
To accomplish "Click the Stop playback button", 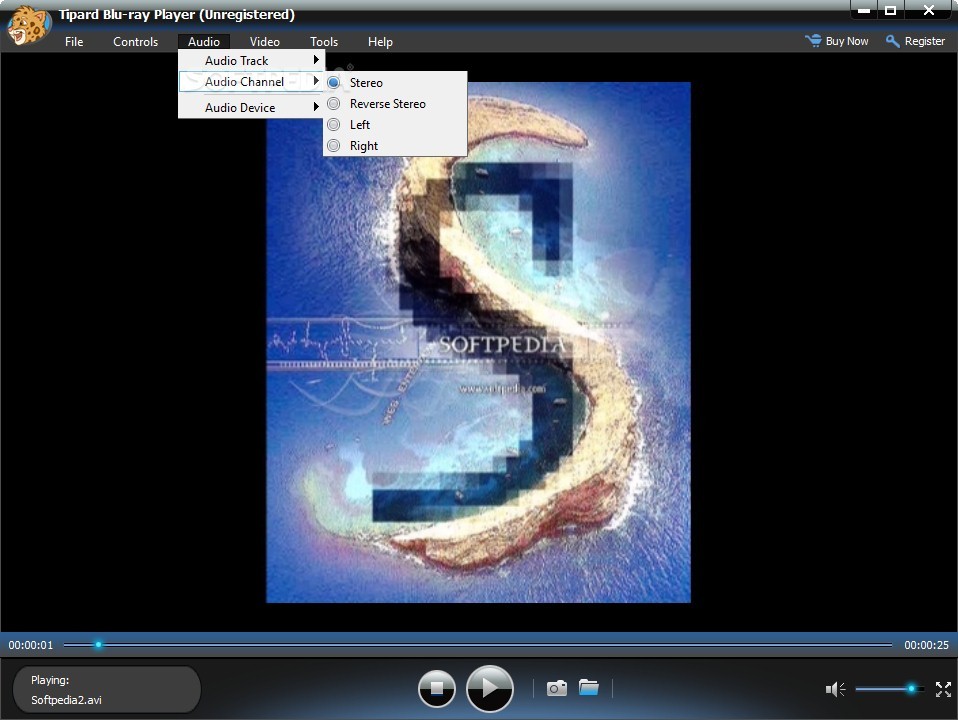I will coord(436,689).
